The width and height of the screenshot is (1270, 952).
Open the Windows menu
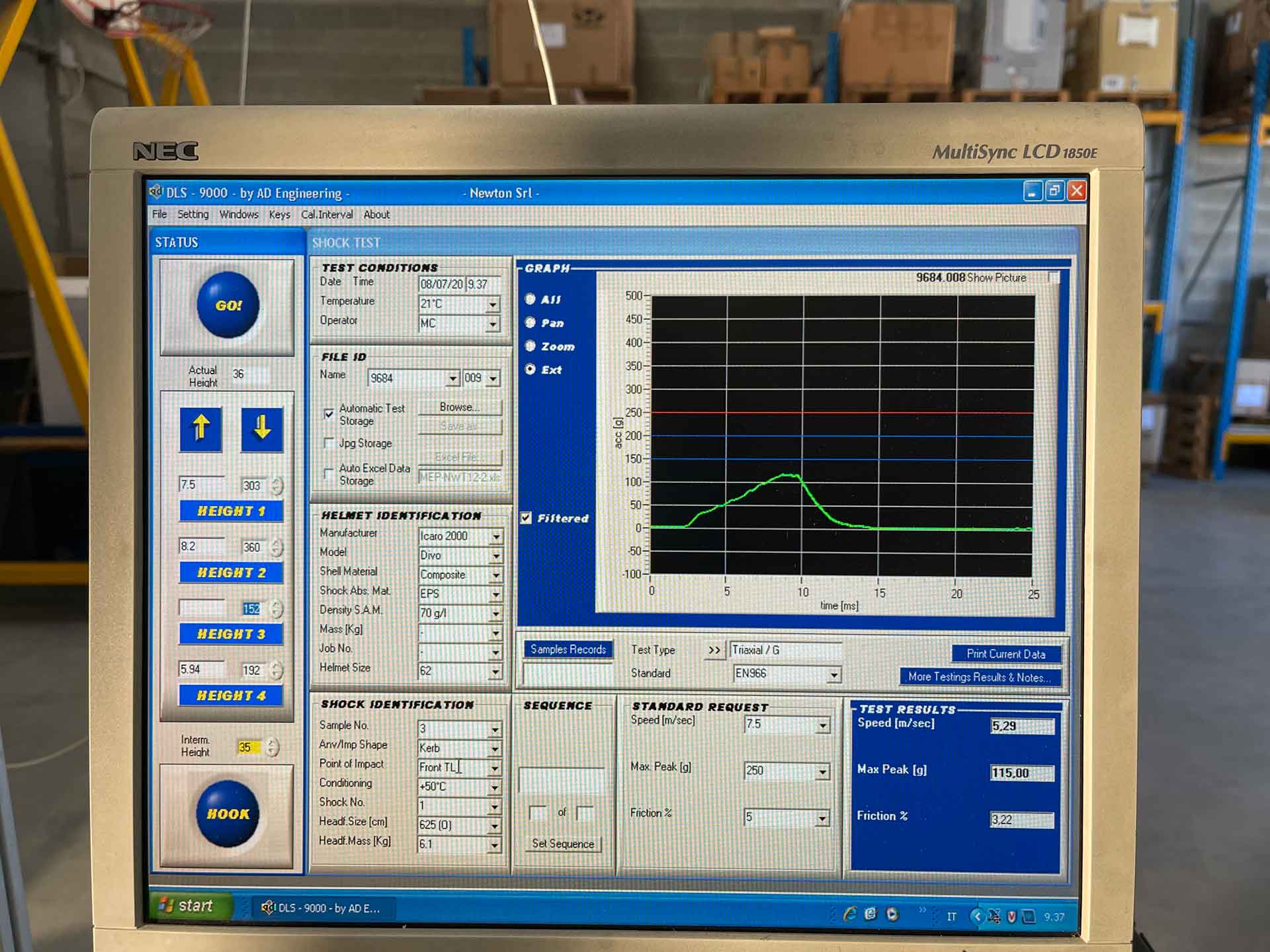tap(239, 214)
